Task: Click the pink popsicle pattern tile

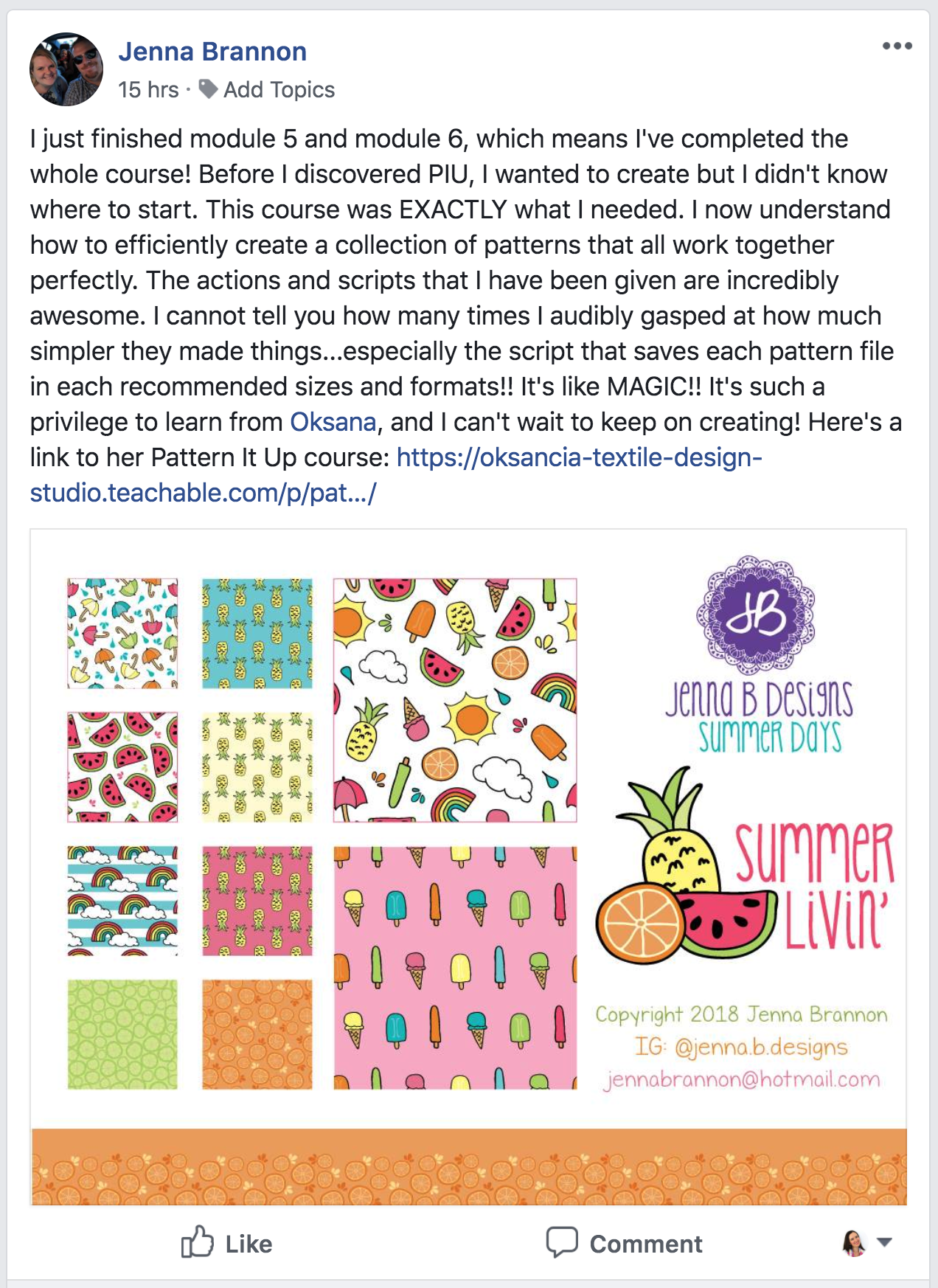Action: click(455, 968)
